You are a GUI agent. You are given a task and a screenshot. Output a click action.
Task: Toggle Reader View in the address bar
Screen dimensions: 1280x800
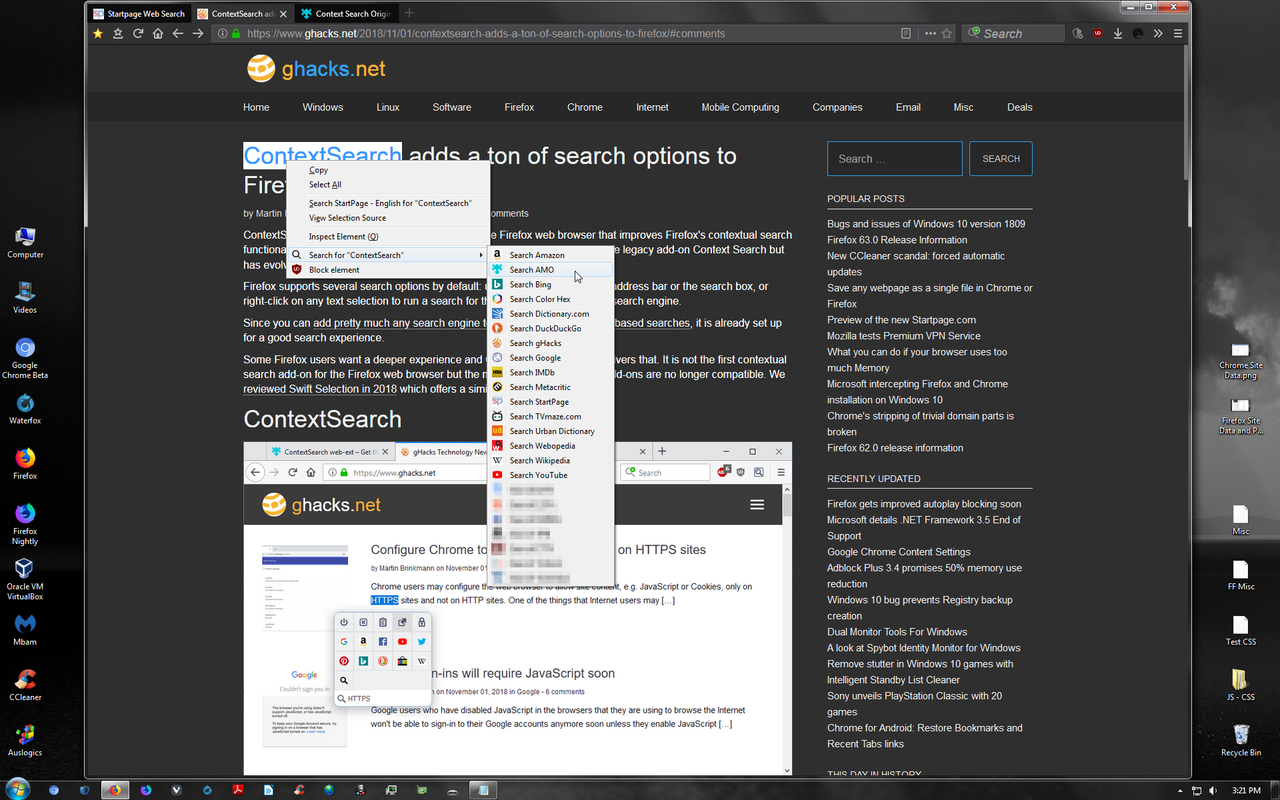tap(905, 33)
